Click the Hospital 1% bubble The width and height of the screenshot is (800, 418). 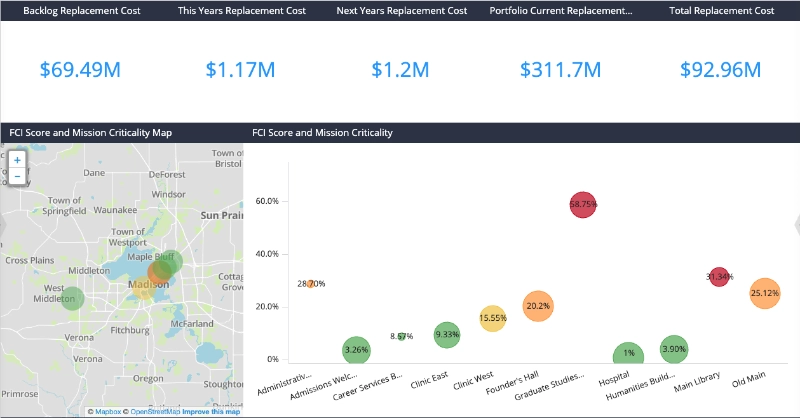[x=628, y=353]
